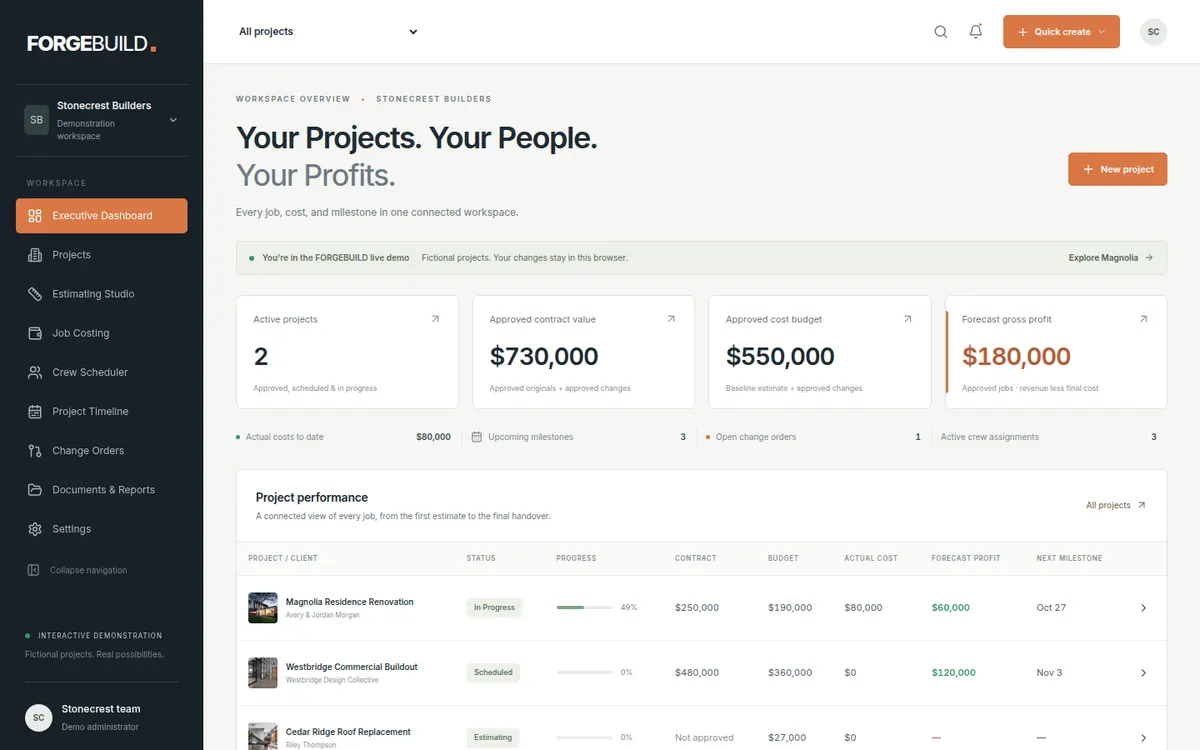Open arrow icon on Forecast gross profit card

point(1144,319)
